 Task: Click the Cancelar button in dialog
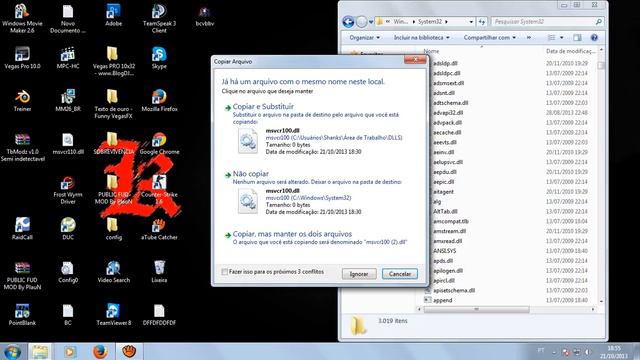(x=400, y=274)
